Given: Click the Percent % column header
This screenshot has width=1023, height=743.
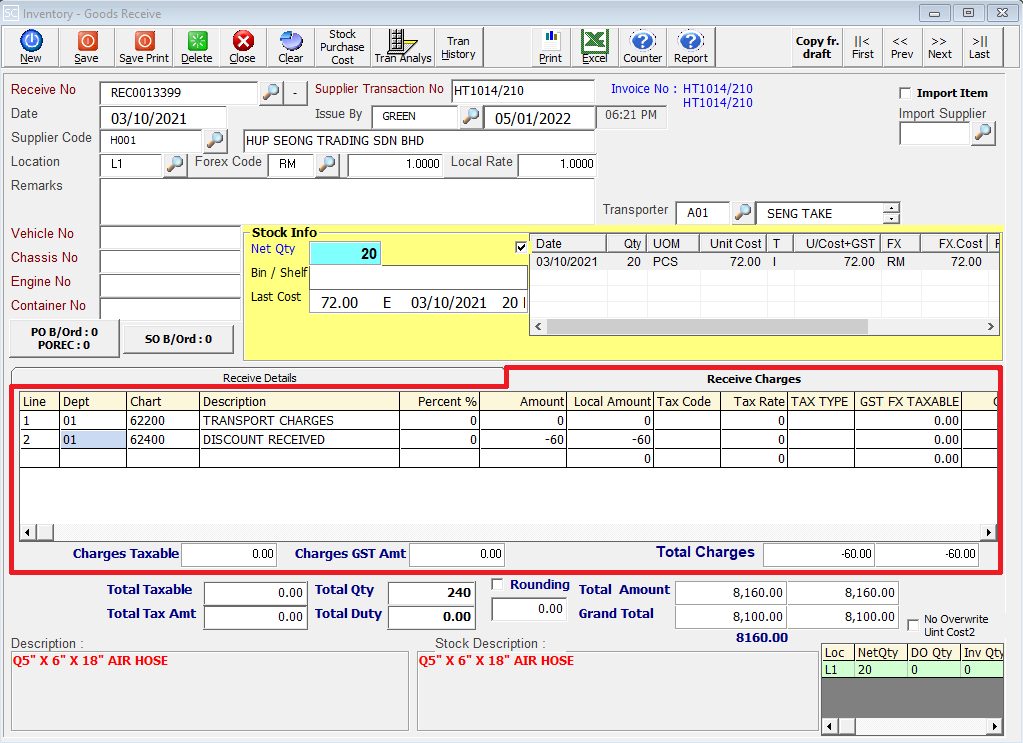Looking at the screenshot, I should coord(439,401).
